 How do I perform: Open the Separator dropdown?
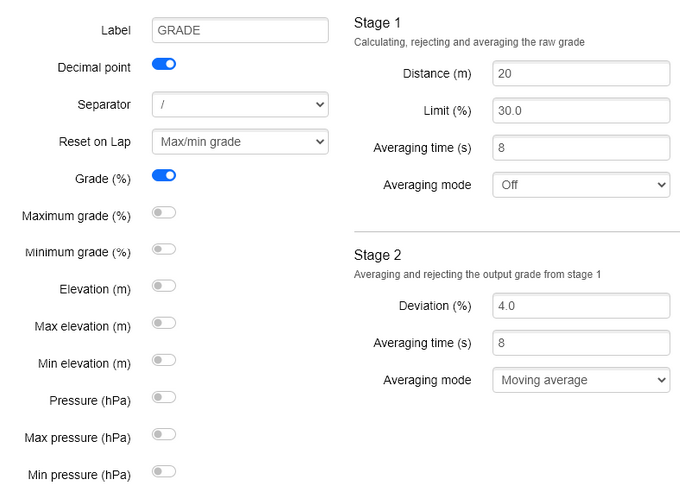[x=240, y=104]
